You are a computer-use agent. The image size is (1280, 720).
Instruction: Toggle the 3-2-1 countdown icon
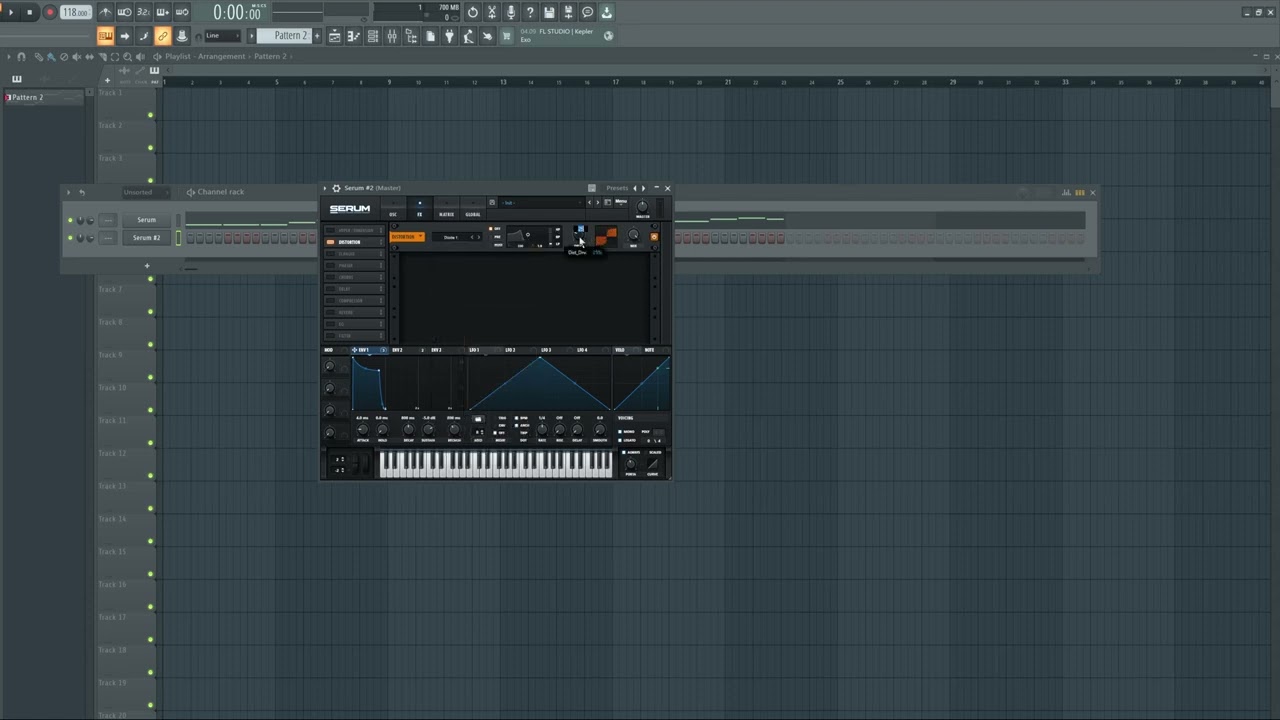tap(143, 12)
